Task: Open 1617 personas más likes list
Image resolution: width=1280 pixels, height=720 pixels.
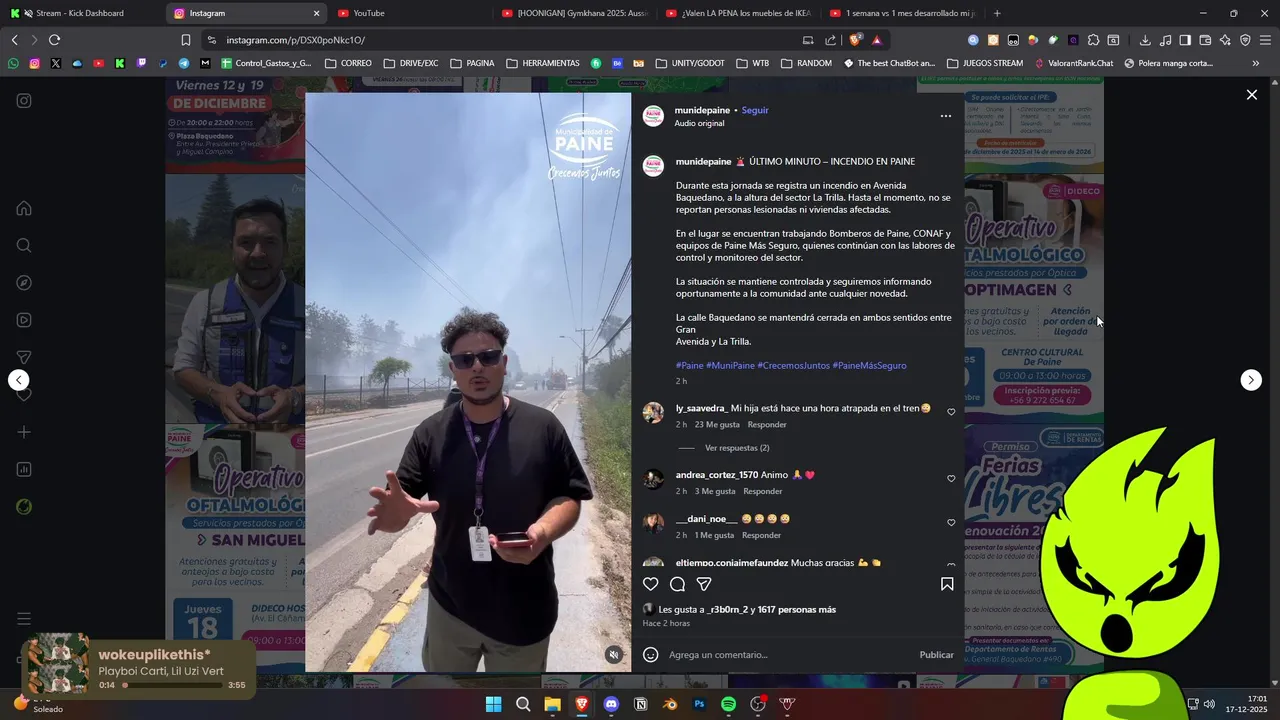Action: tap(797, 609)
